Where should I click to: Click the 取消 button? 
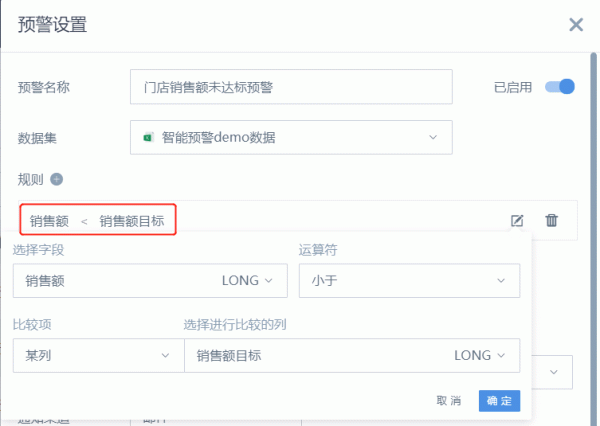point(448,401)
